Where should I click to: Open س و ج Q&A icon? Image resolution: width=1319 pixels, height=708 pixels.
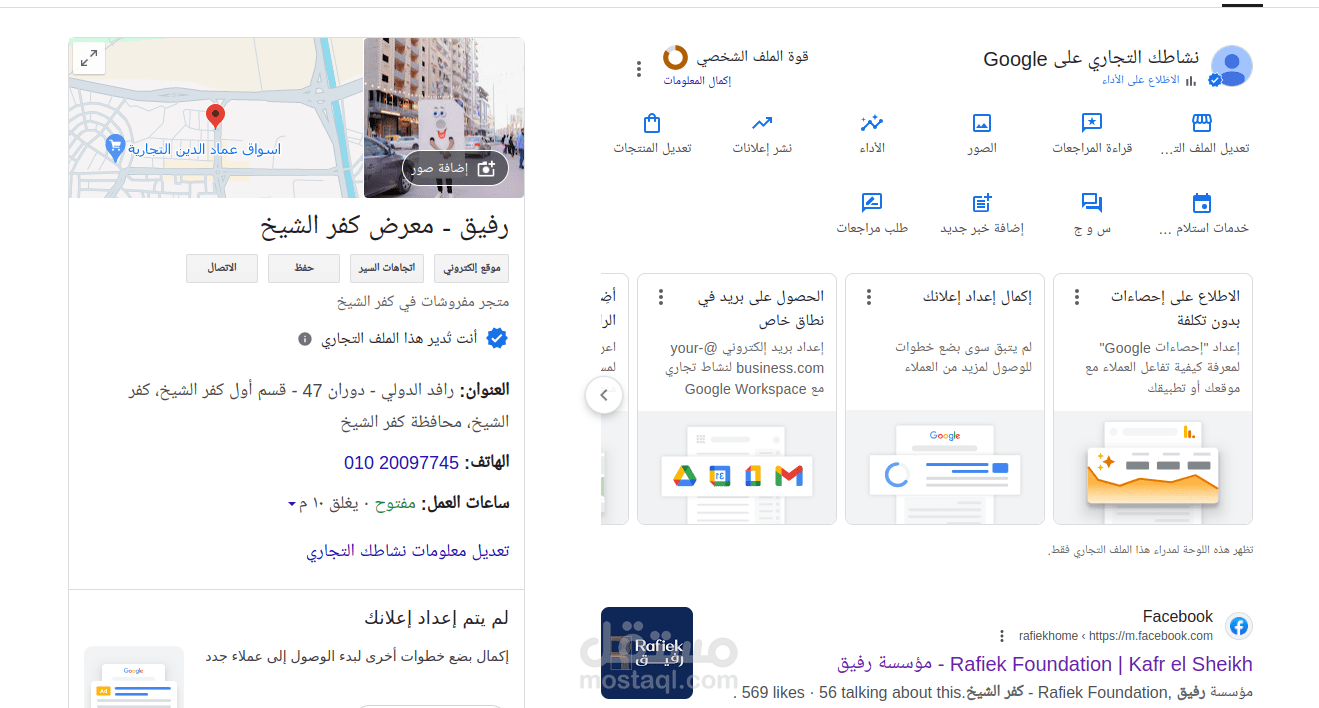[1092, 203]
